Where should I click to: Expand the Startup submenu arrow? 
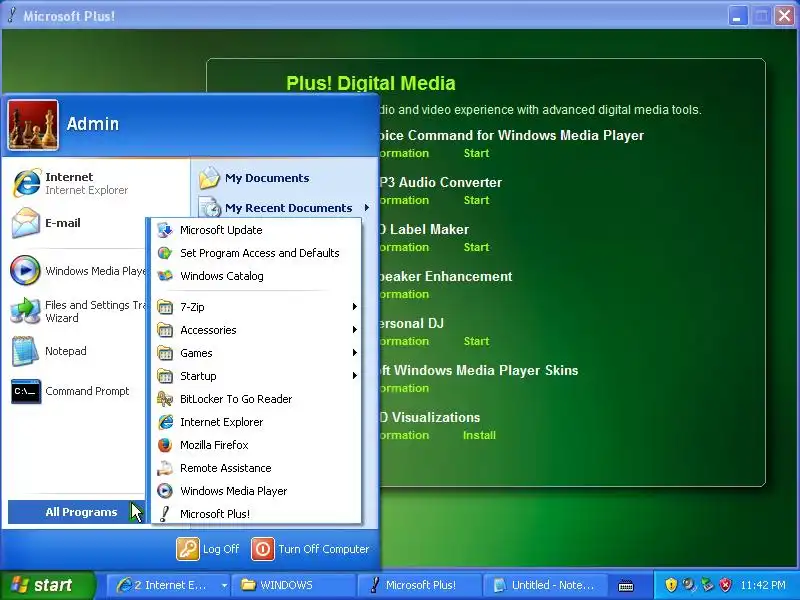coord(355,376)
